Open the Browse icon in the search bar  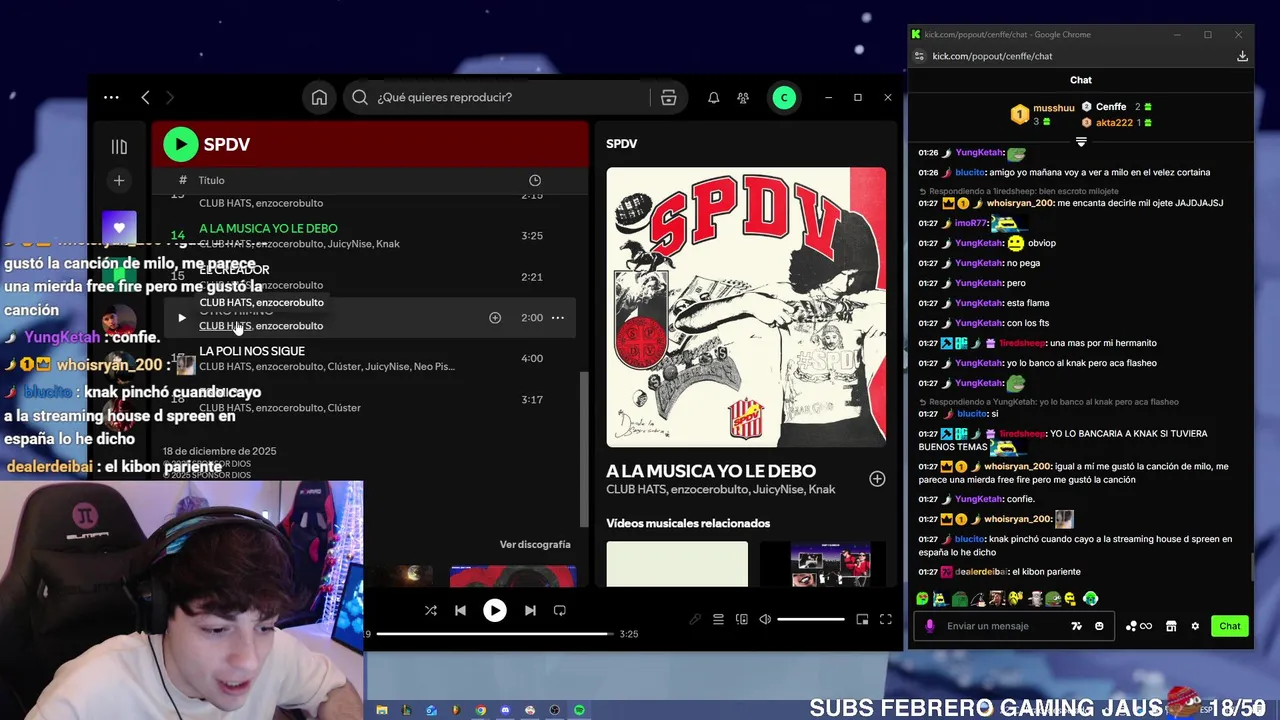pos(669,97)
